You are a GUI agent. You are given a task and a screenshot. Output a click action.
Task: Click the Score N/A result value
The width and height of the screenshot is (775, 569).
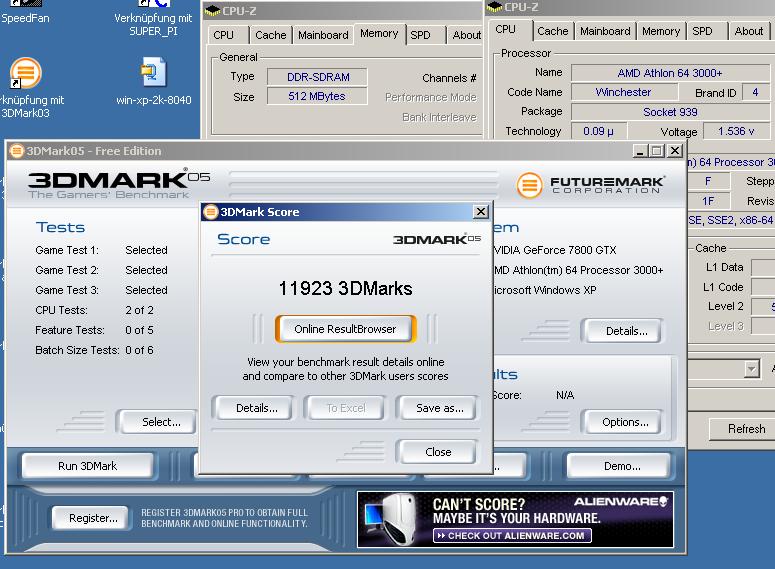[x=565, y=395]
